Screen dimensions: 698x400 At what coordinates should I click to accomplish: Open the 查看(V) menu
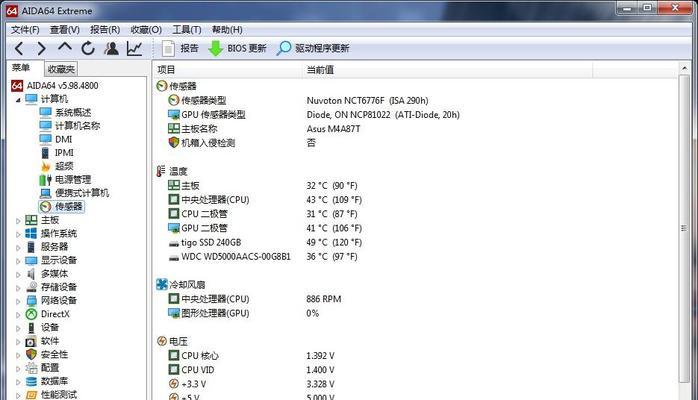(65, 29)
